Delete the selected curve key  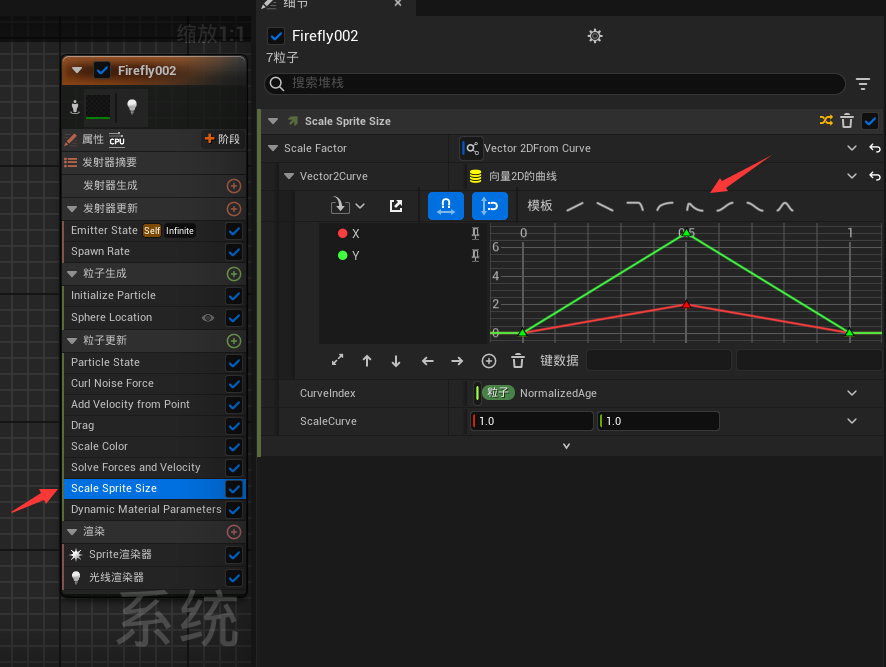point(518,361)
